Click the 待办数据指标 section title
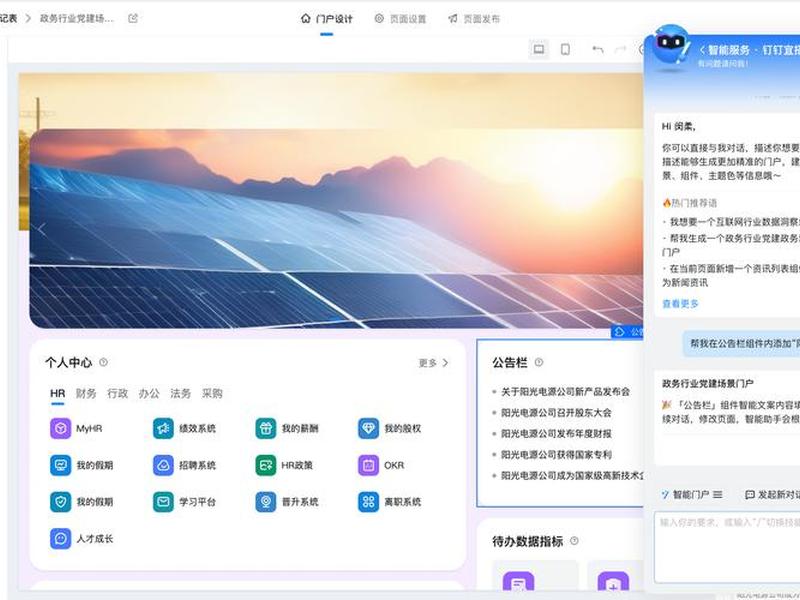The image size is (800, 600). 528,541
